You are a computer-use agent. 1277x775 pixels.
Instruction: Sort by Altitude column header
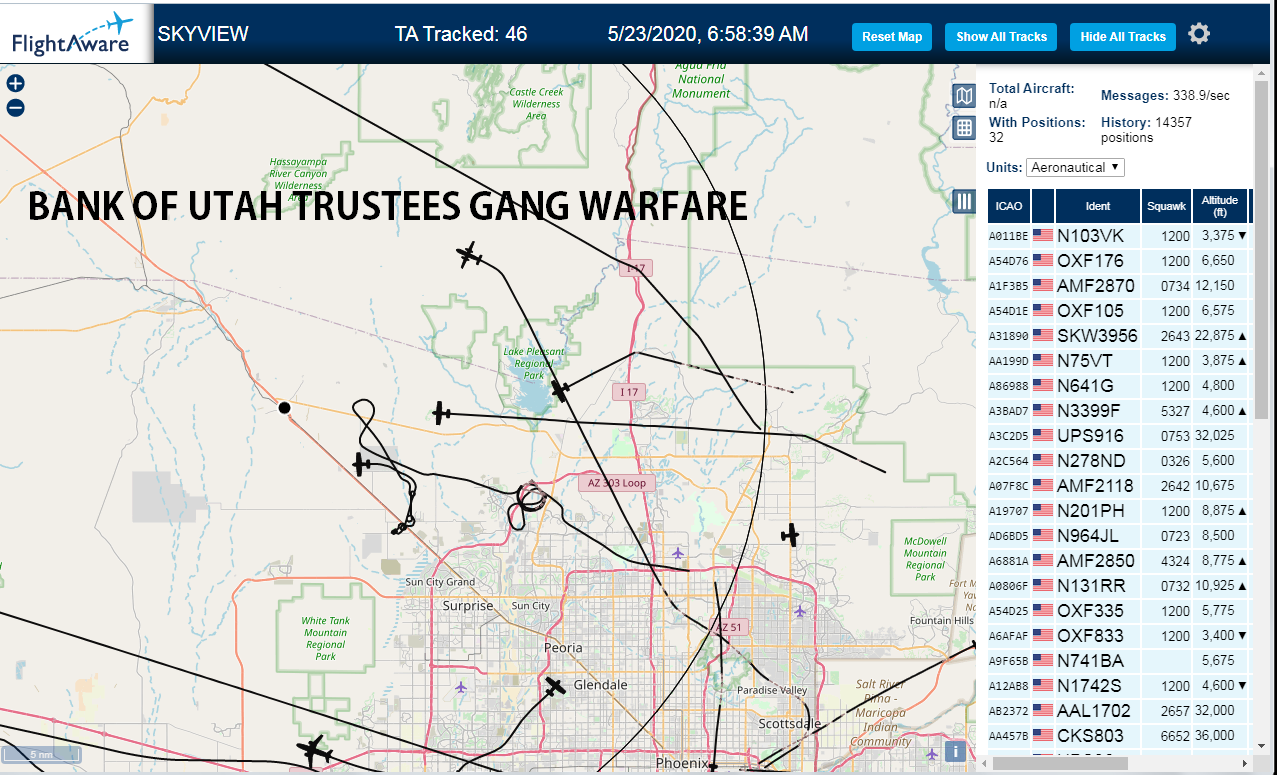1220,206
